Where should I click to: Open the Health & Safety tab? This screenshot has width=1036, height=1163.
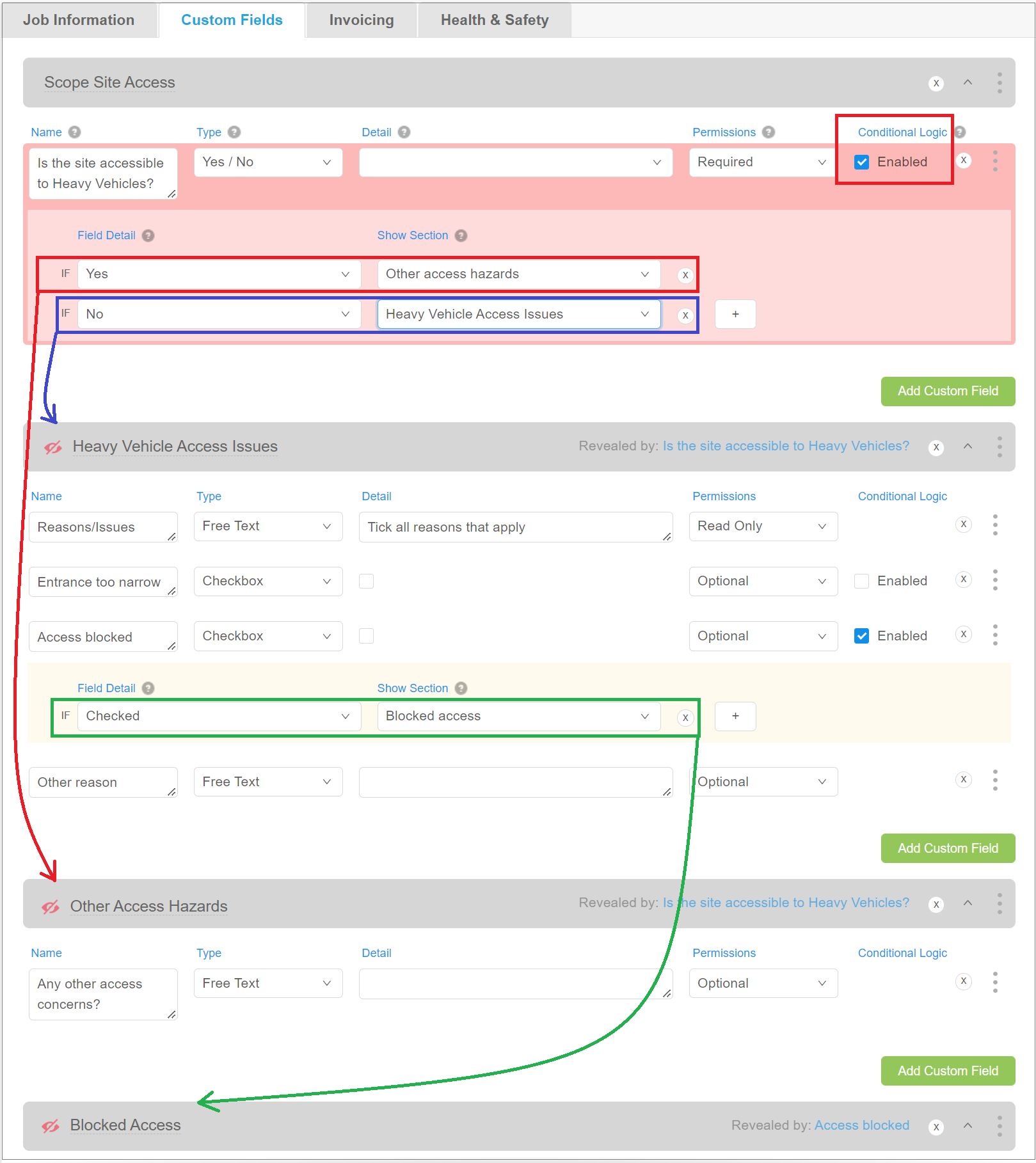pos(493,20)
